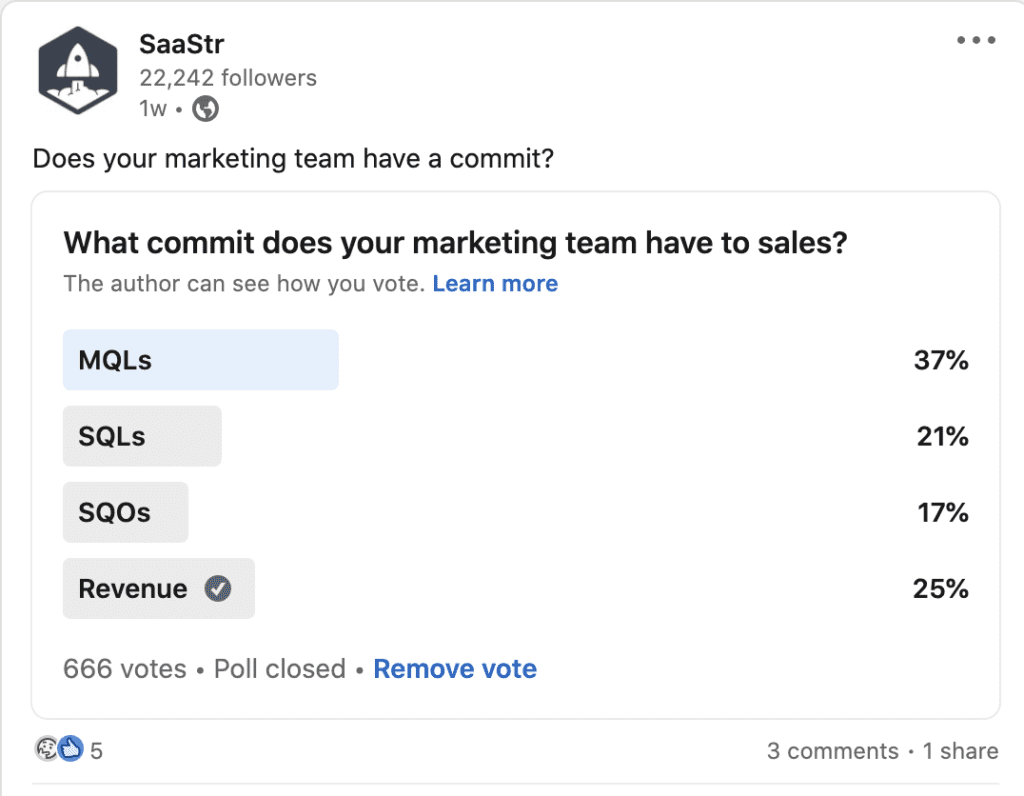This screenshot has width=1024, height=796.
Task: Click the 666 votes count
Action: coord(124,669)
